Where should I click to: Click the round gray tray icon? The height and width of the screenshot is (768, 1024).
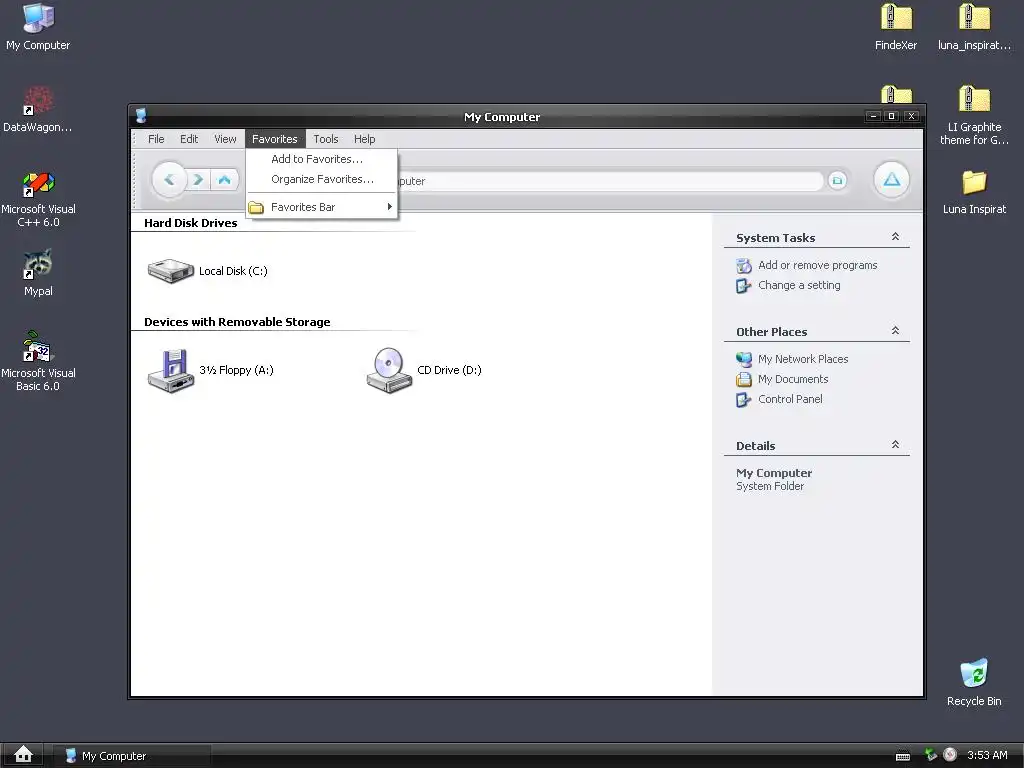point(950,755)
